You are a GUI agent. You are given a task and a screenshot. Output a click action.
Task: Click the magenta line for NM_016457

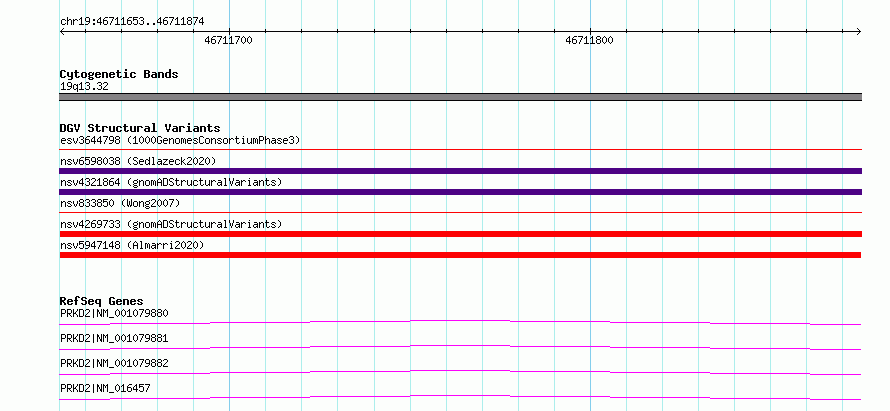(460, 397)
